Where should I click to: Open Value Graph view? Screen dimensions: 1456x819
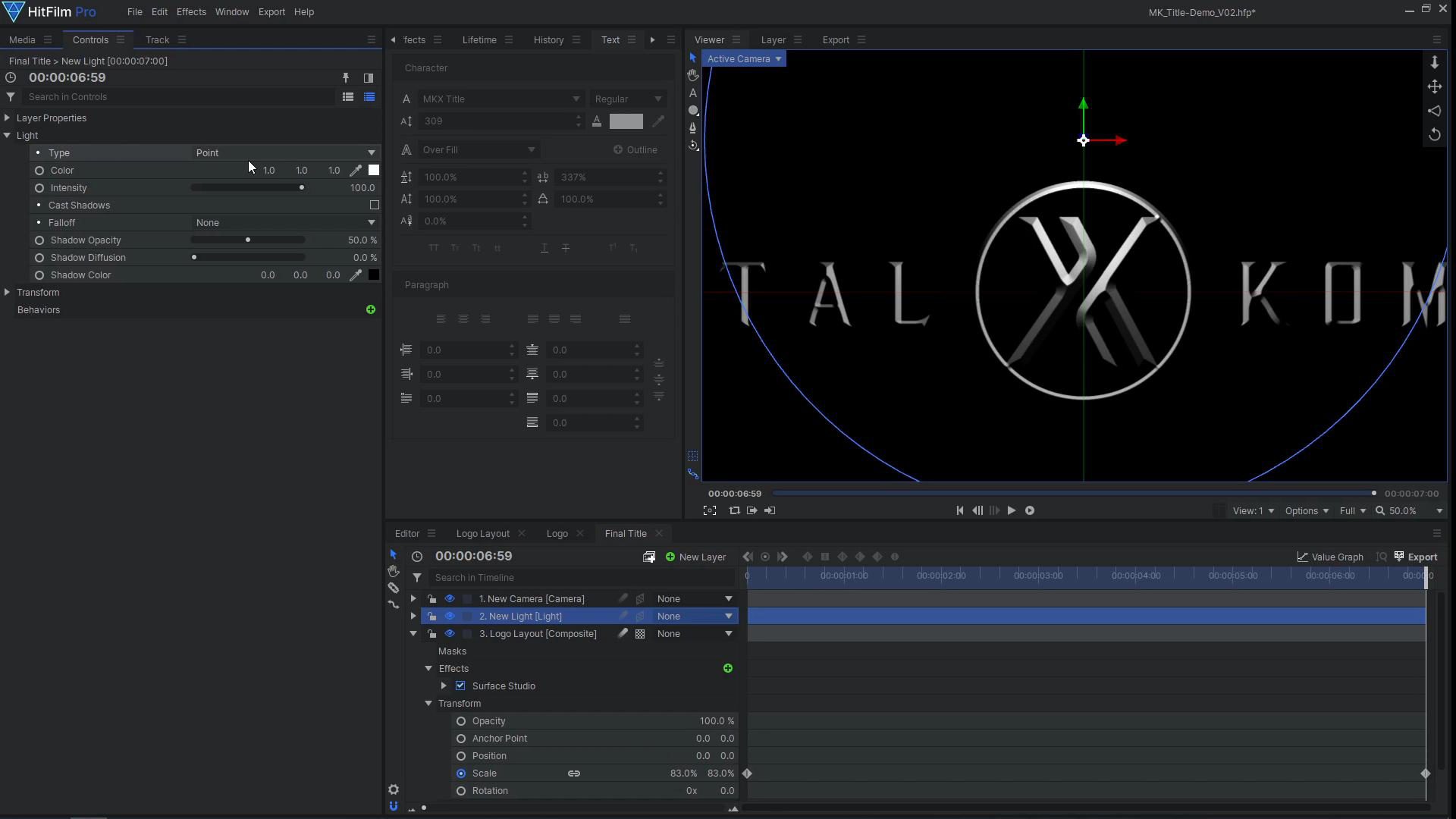[x=1330, y=557]
